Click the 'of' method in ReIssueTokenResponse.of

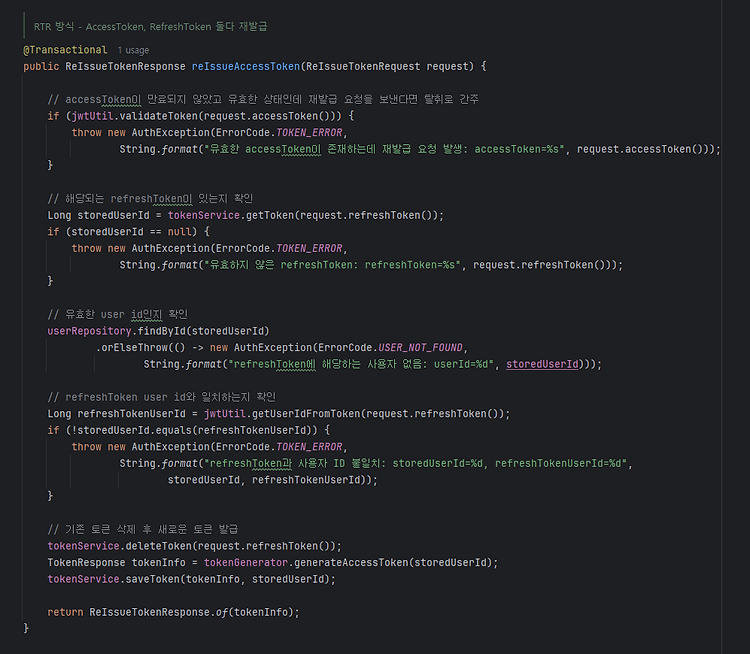click(x=221, y=612)
